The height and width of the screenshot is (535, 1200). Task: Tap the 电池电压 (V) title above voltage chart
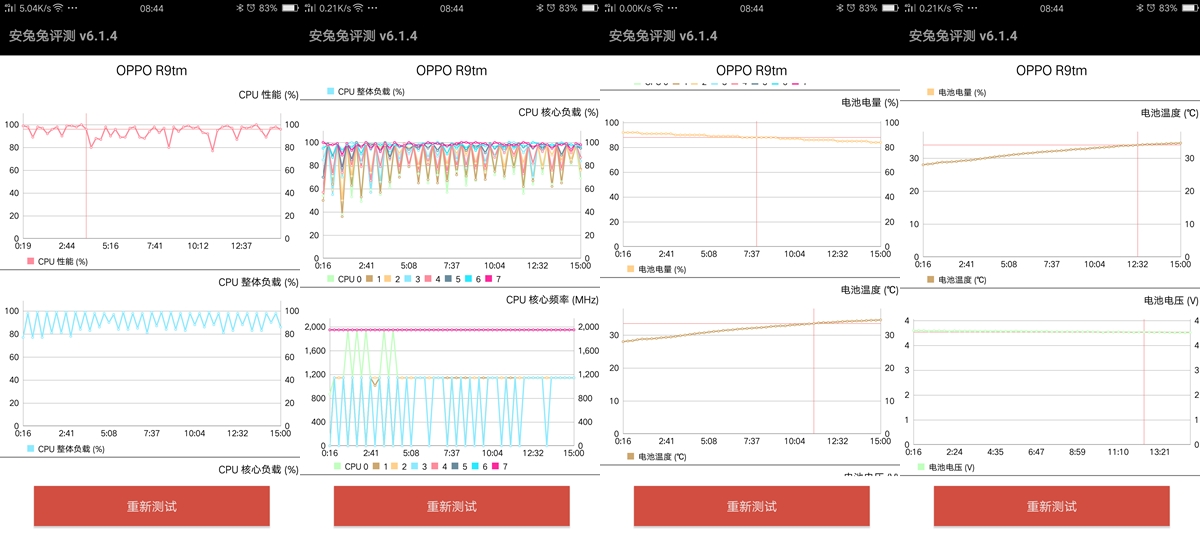tap(1171, 300)
